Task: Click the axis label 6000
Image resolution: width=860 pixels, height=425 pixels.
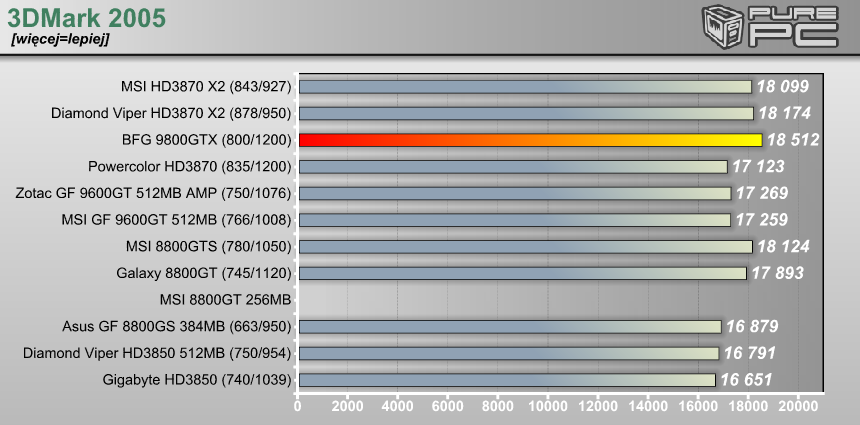Action: pos(447,406)
